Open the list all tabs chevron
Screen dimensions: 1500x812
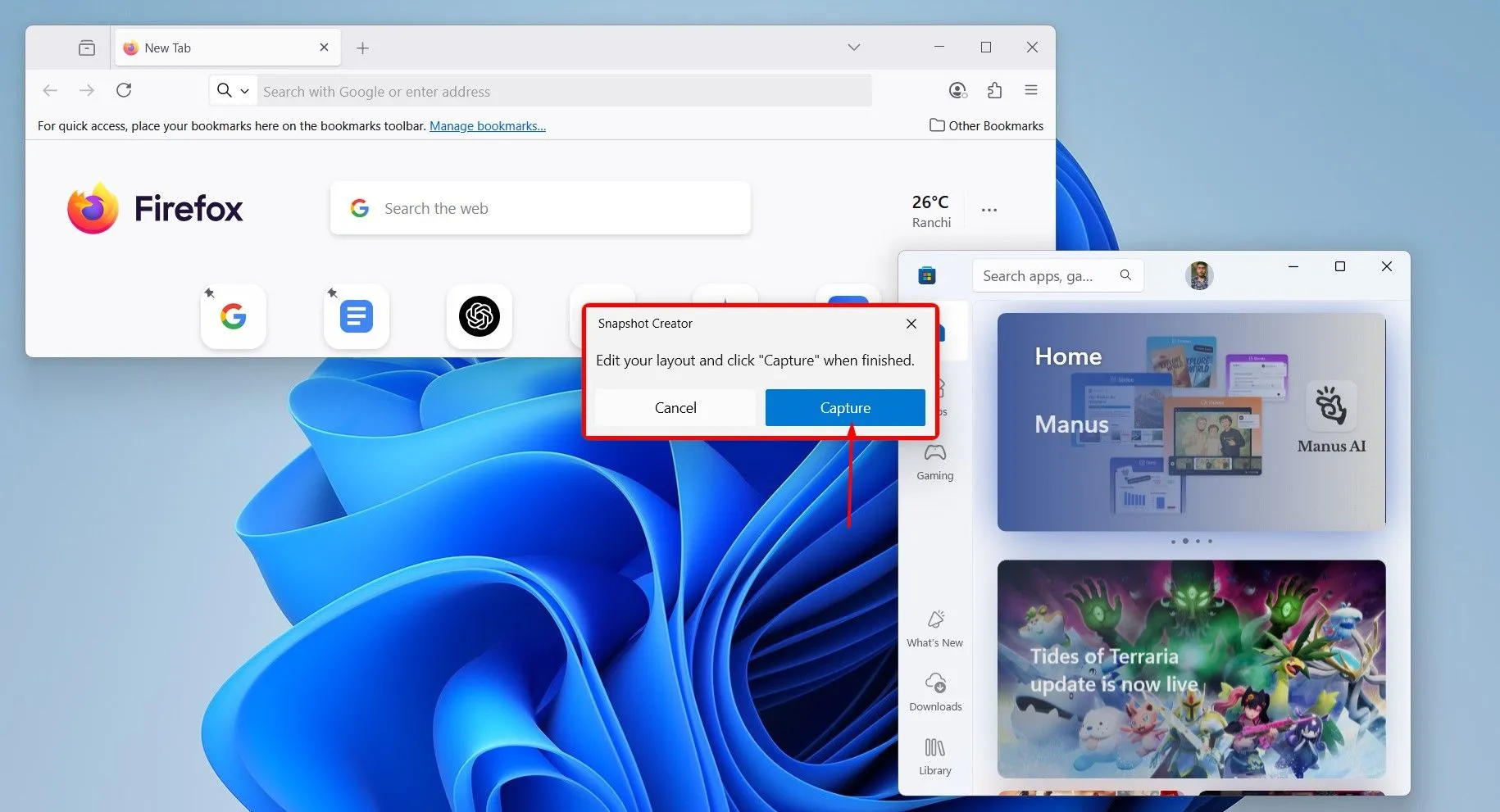click(854, 47)
